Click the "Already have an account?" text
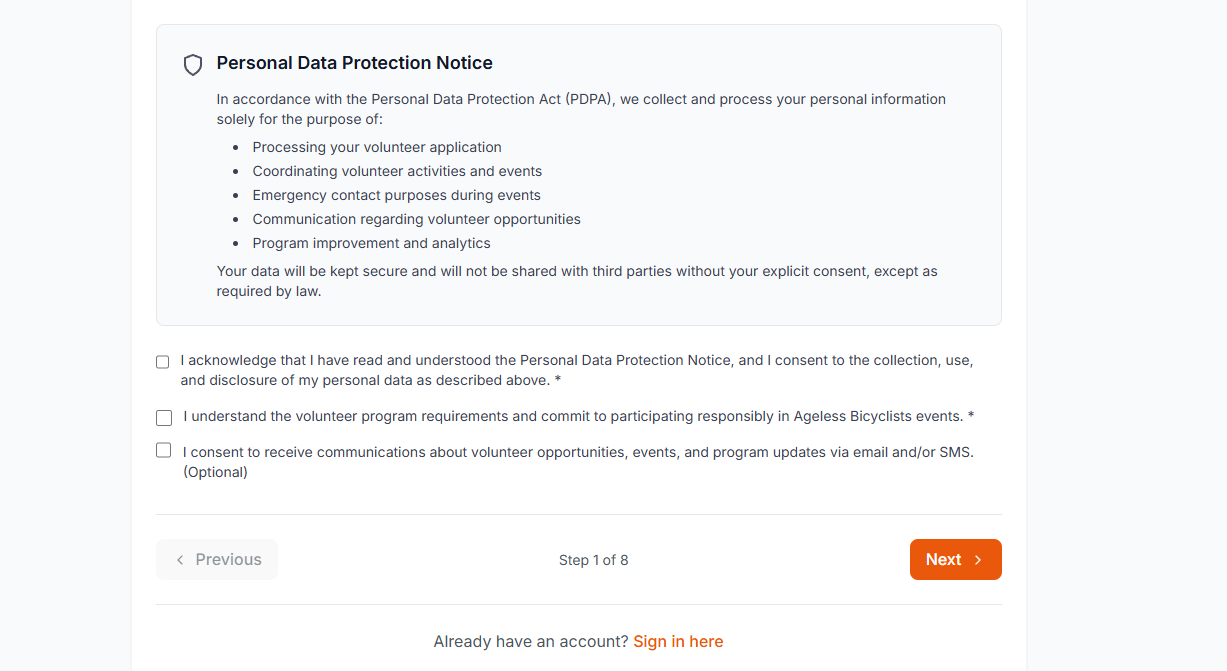Screen dimensions: 1227x671 pos(530,642)
